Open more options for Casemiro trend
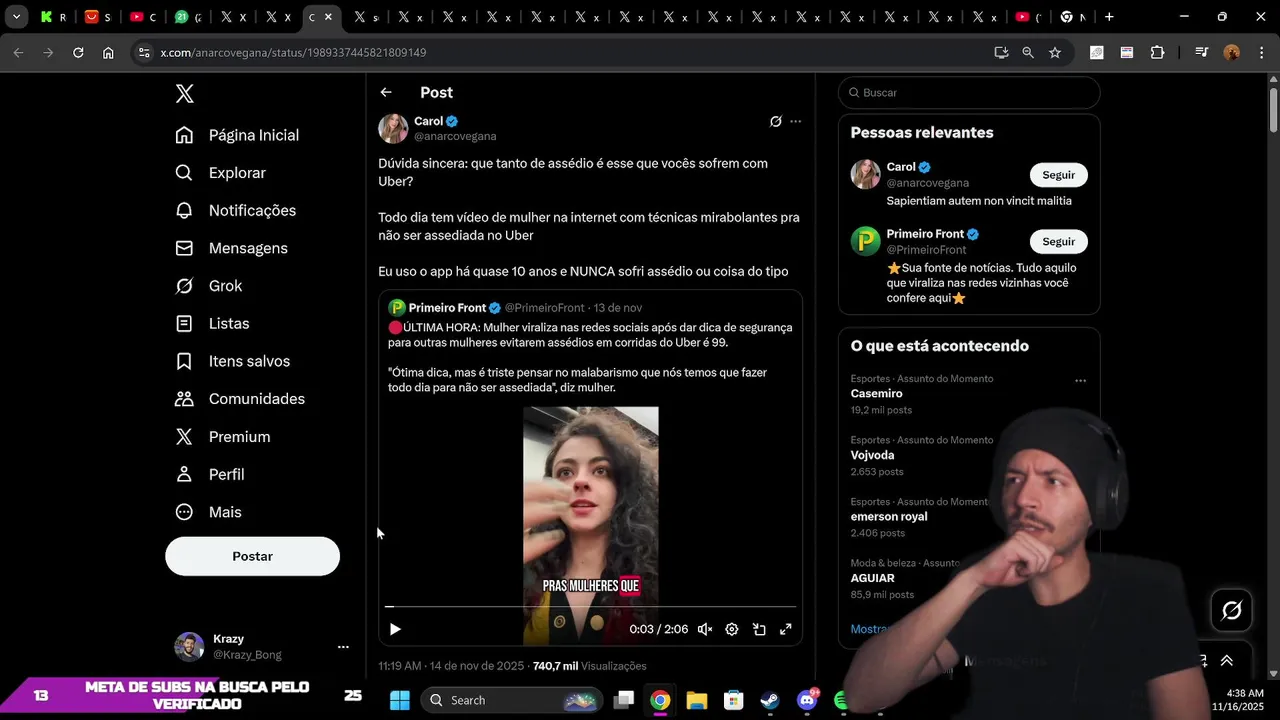Viewport: 1280px width, 720px height. coord(1080,381)
